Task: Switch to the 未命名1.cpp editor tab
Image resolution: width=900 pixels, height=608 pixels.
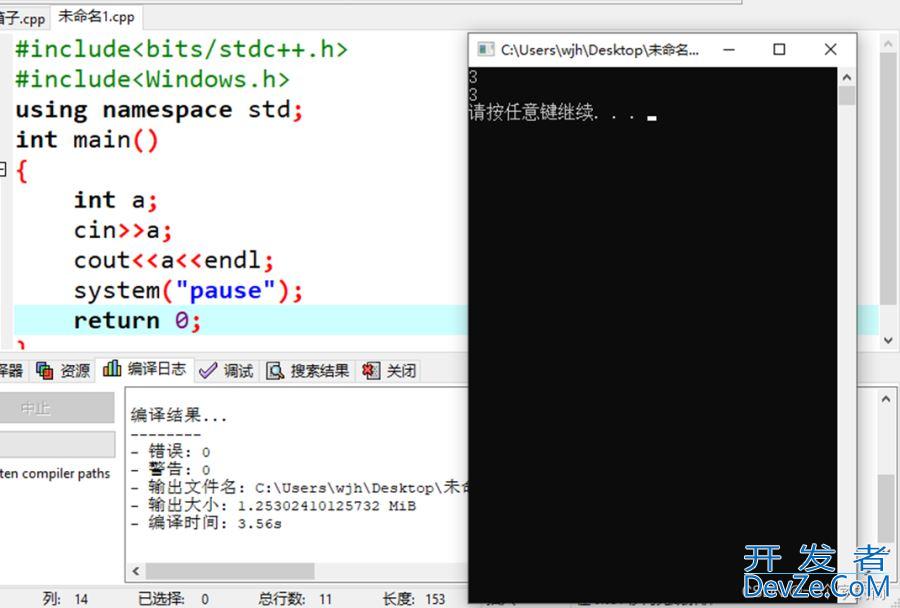Action: click(96, 17)
